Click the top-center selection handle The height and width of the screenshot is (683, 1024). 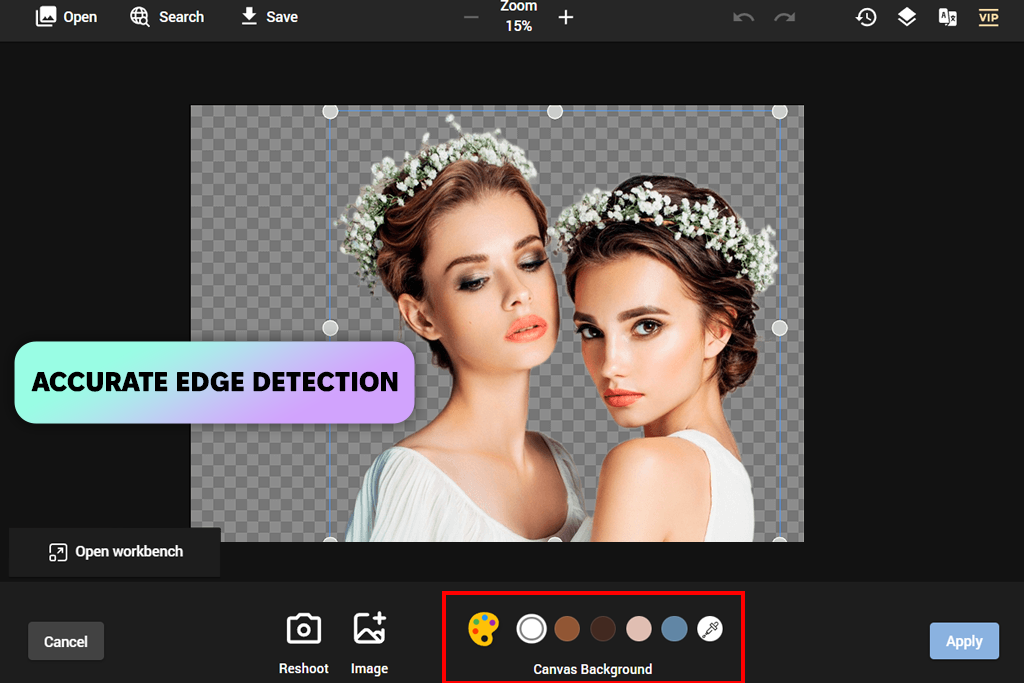pos(555,112)
